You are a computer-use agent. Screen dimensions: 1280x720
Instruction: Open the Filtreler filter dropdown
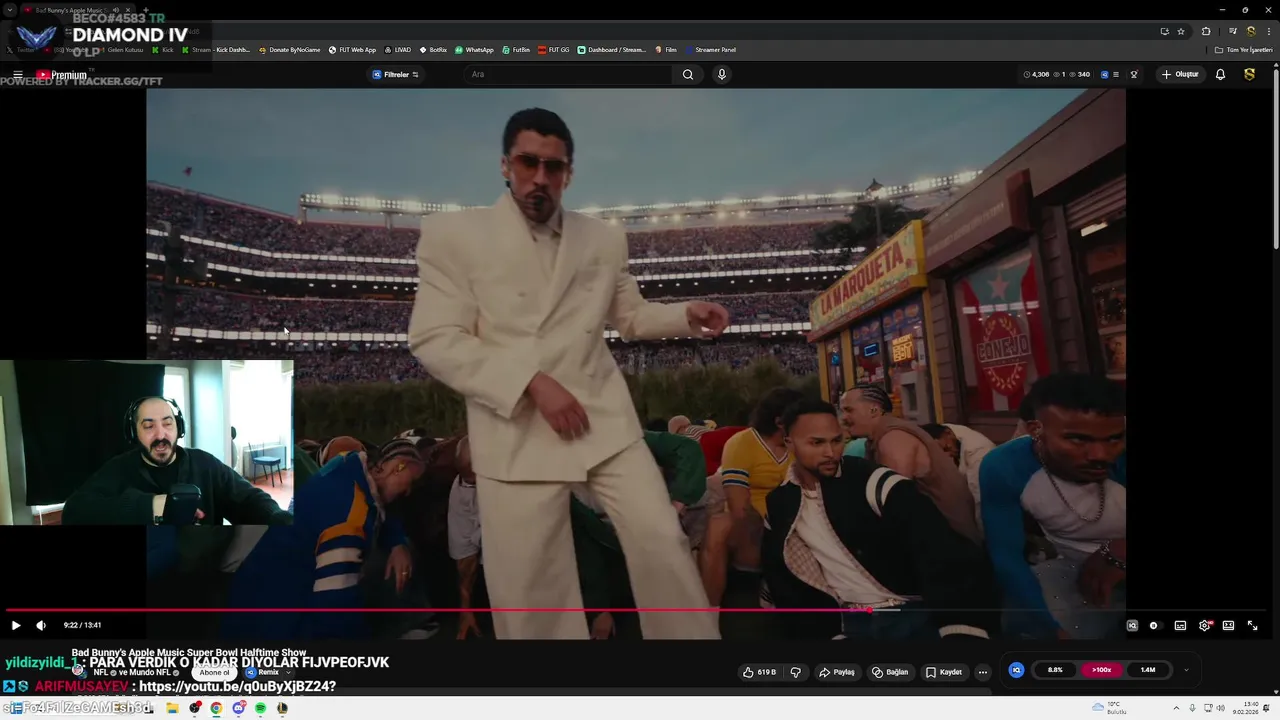coord(396,74)
